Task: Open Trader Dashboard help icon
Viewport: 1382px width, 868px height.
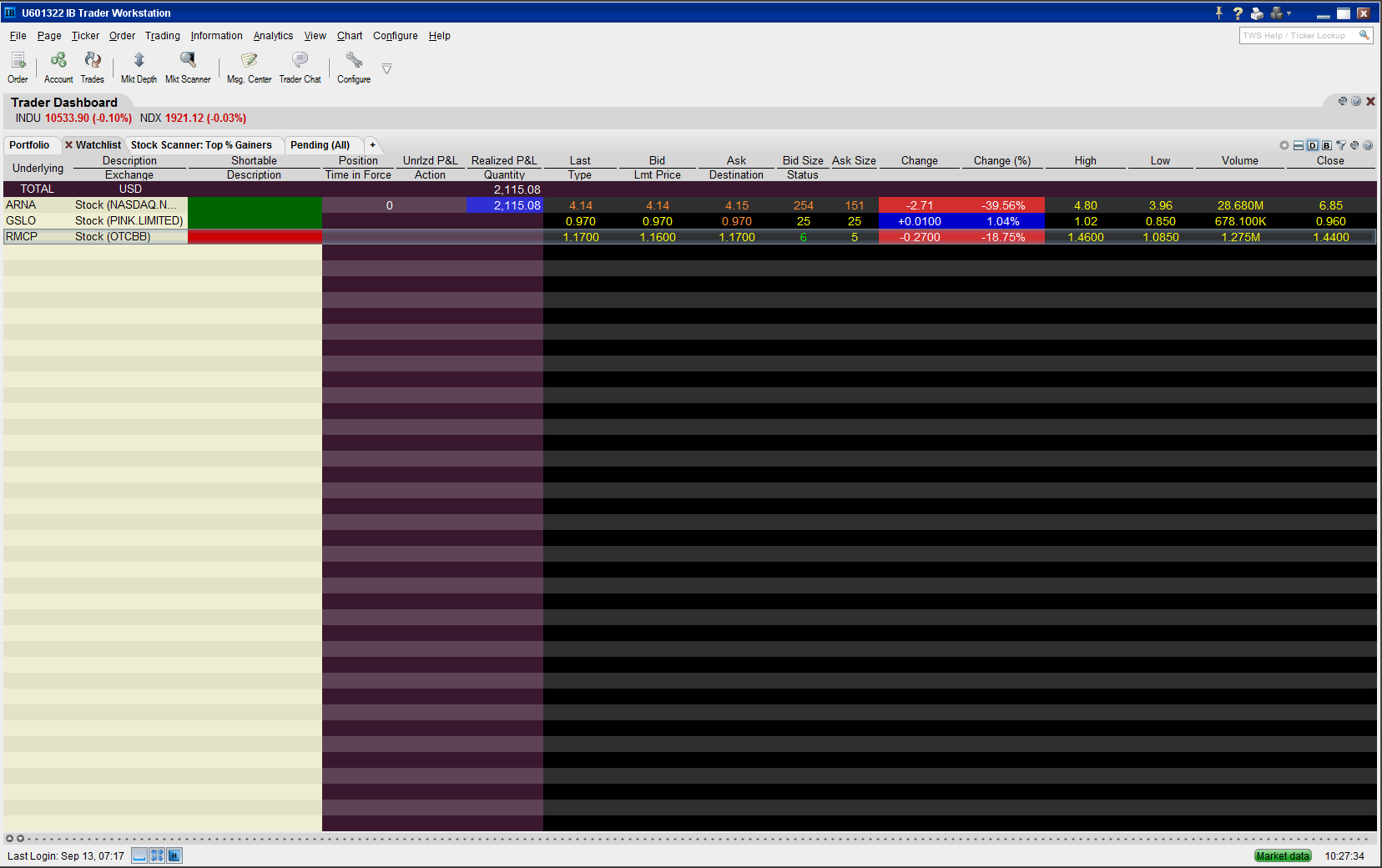Action: 1356,101
